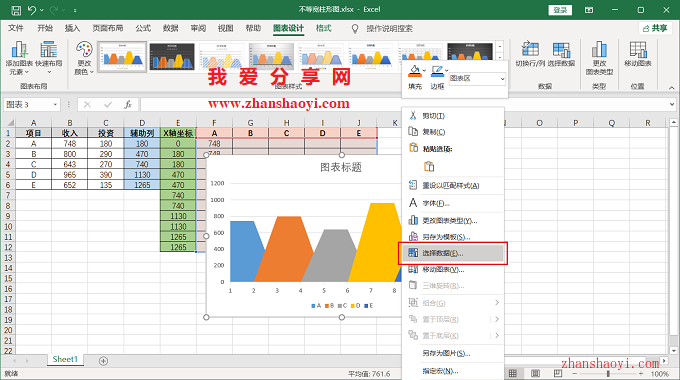Choose Move Chart (移动图表) menu entry
Image resolution: width=680 pixels, height=380 pixels.
pyautogui.click(x=453, y=270)
